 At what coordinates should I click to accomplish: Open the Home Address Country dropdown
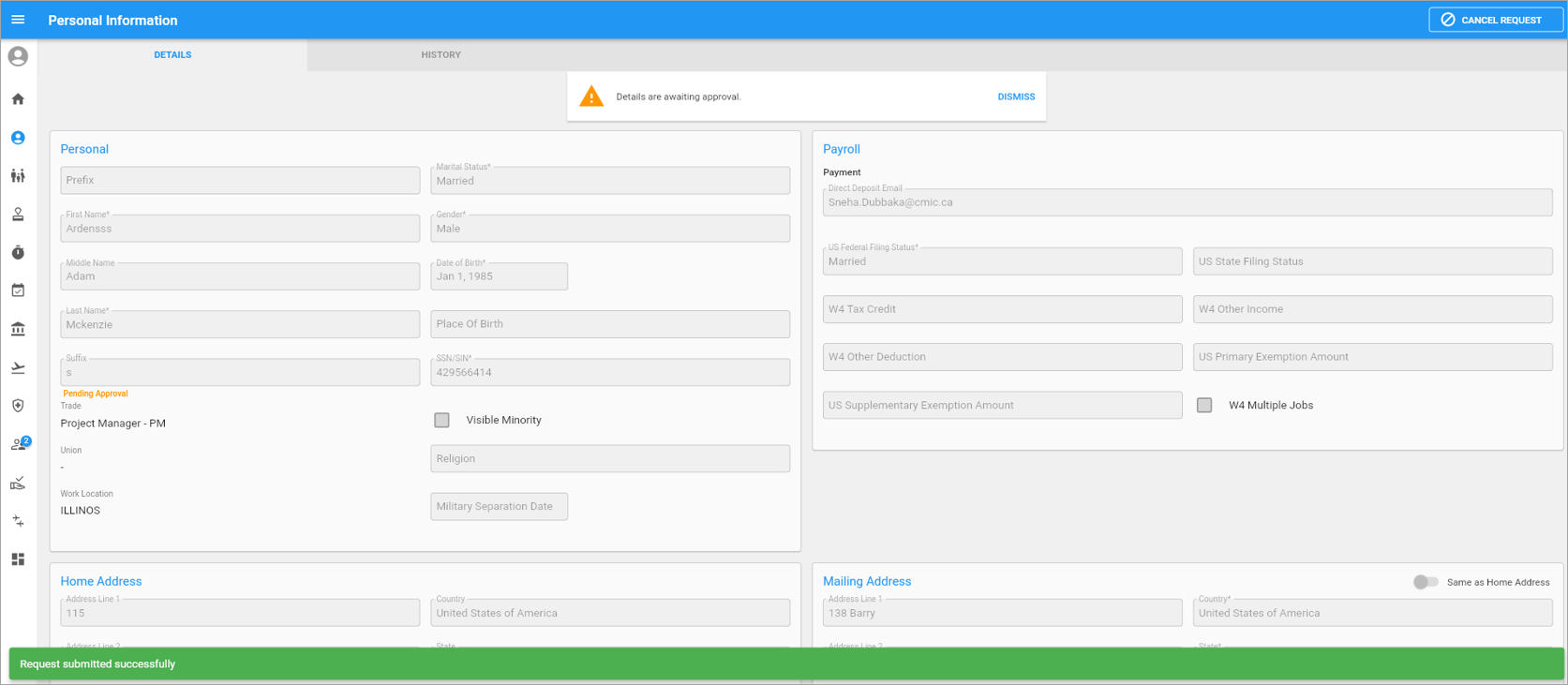(610, 613)
